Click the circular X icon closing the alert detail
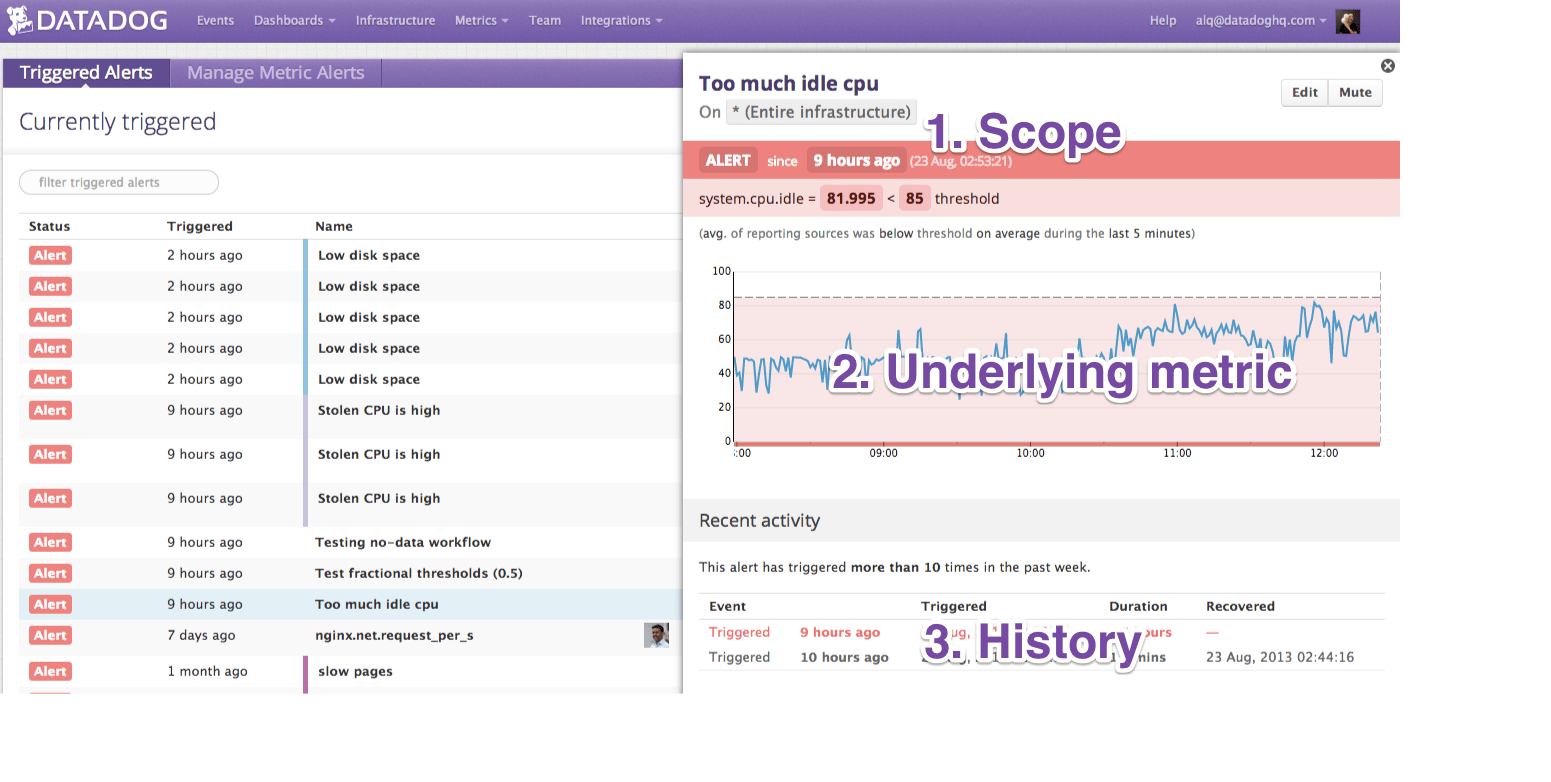 point(1388,65)
